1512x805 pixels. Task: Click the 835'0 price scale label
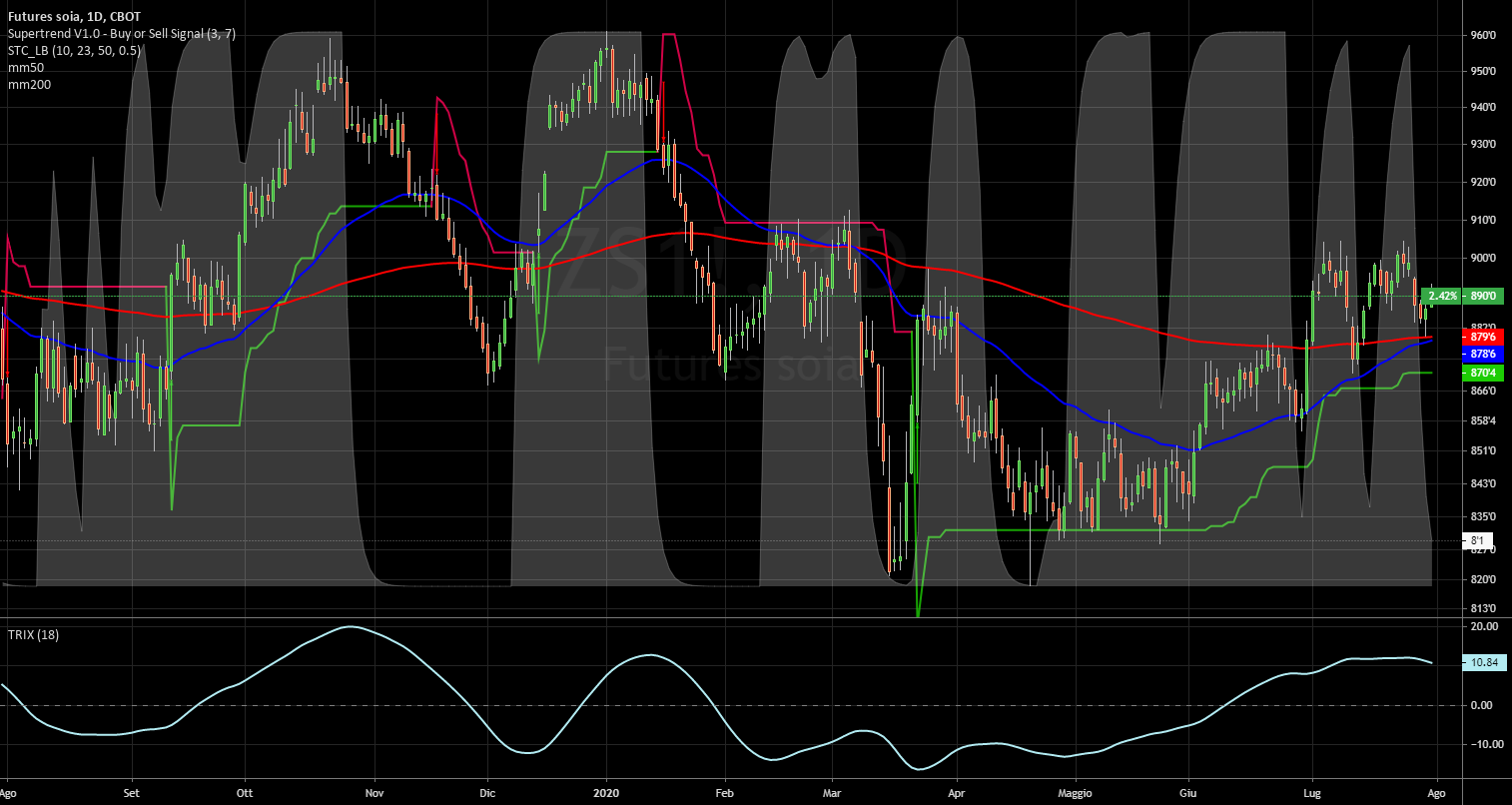click(1482, 517)
